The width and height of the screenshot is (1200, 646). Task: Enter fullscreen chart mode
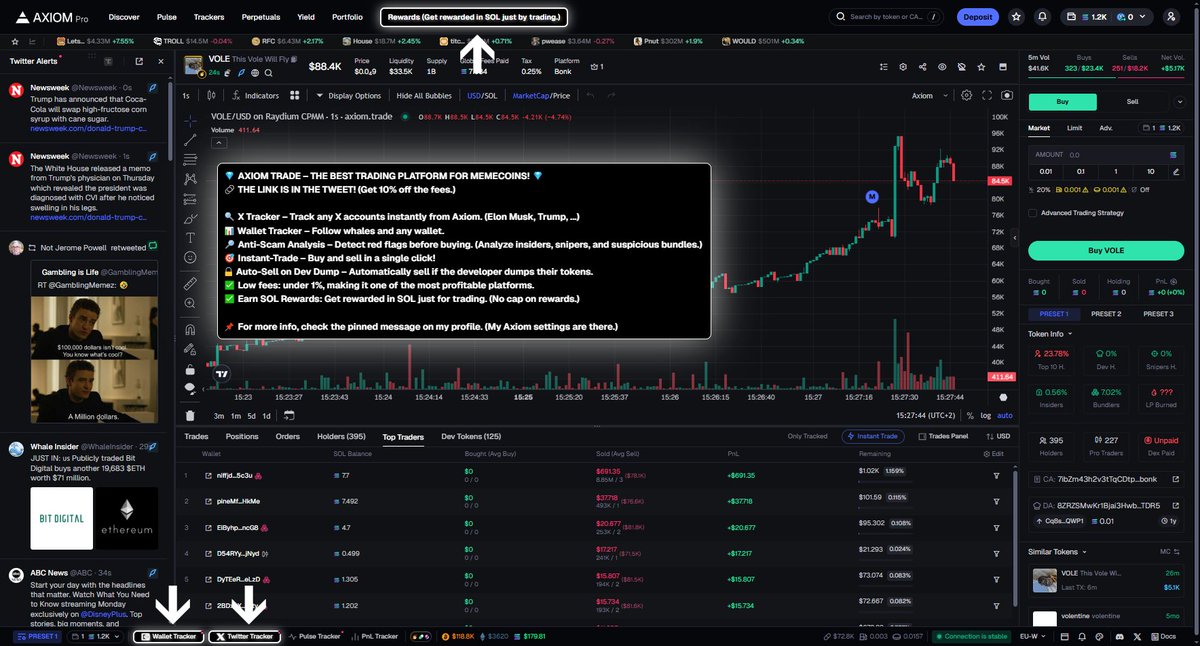[x=987, y=95]
